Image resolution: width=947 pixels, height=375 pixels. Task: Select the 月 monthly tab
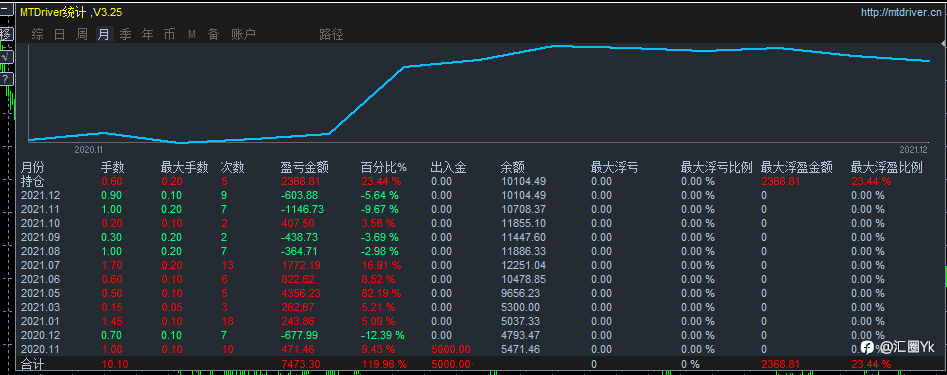pyautogui.click(x=103, y=34)
